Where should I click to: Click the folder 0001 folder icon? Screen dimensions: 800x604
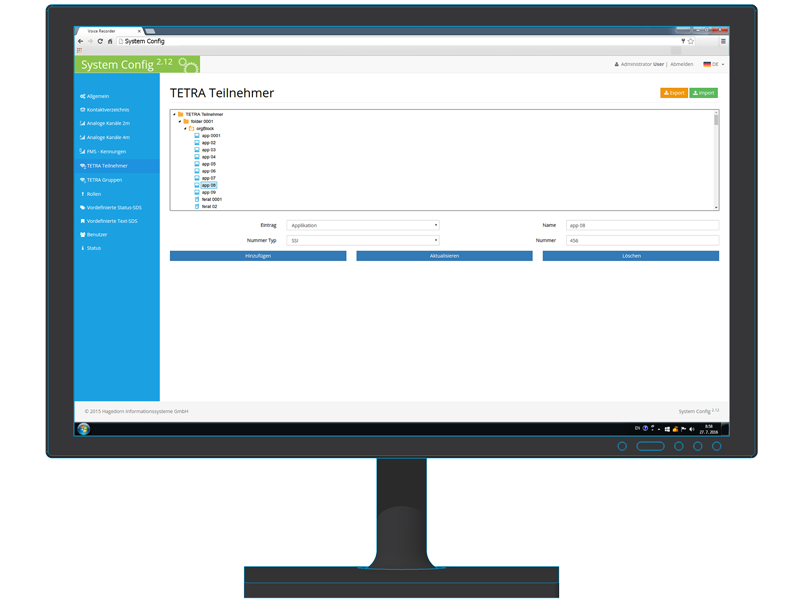coord(186,121)
